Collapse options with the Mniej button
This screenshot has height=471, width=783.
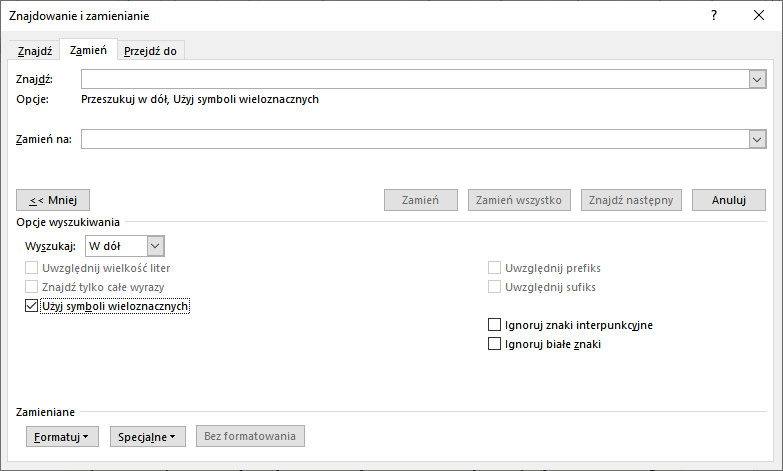(x=54, y=199)
